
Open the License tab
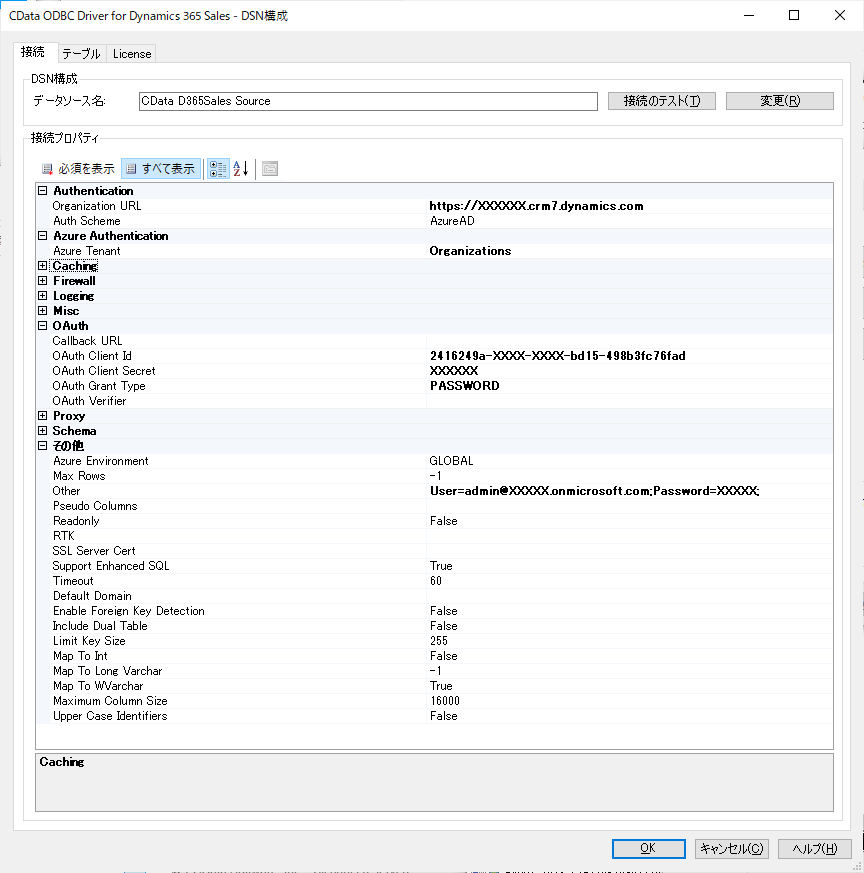[132, 54]
